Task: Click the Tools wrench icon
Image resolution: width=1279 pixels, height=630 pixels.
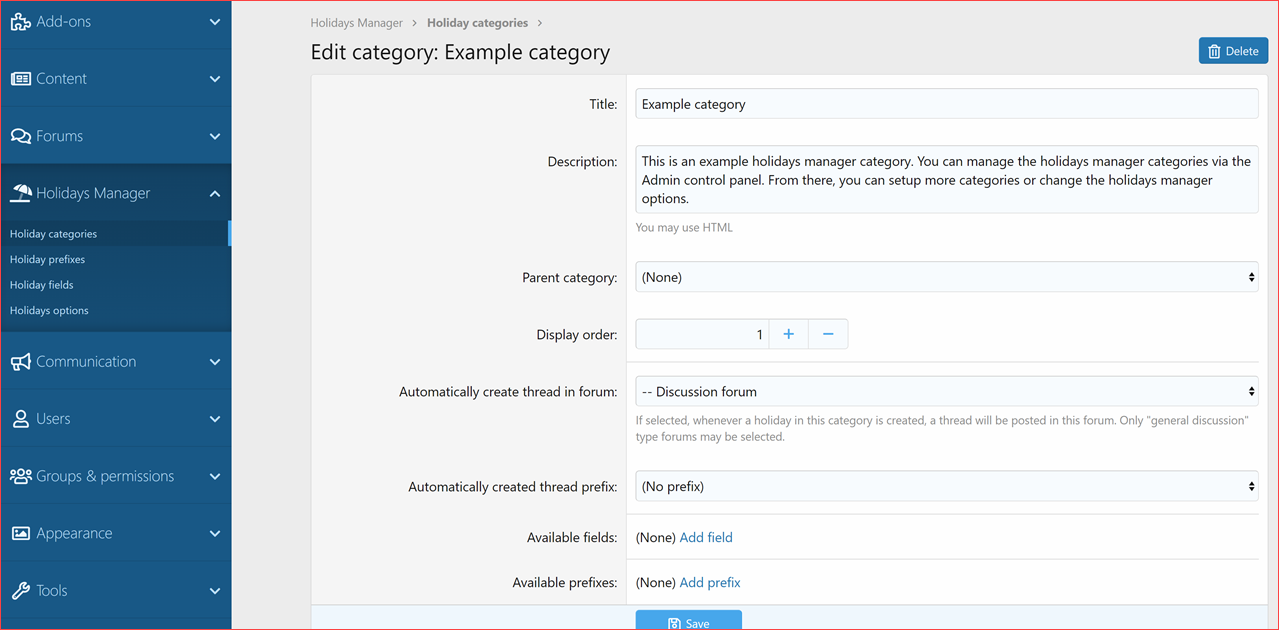Action: (20, 591)
